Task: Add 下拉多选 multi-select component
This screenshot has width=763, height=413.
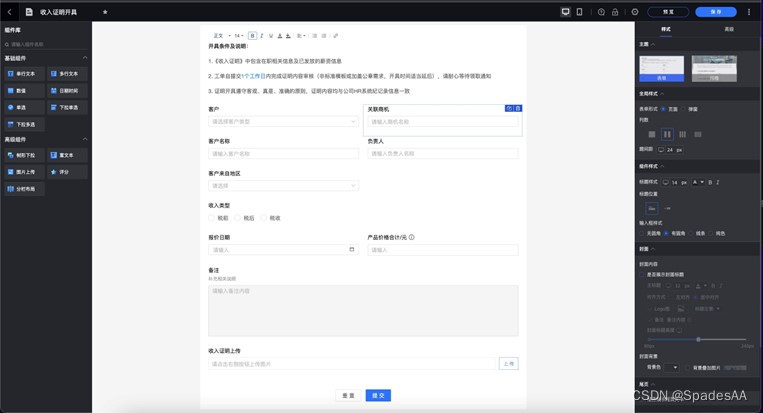Action: click(x=24, y=125)
